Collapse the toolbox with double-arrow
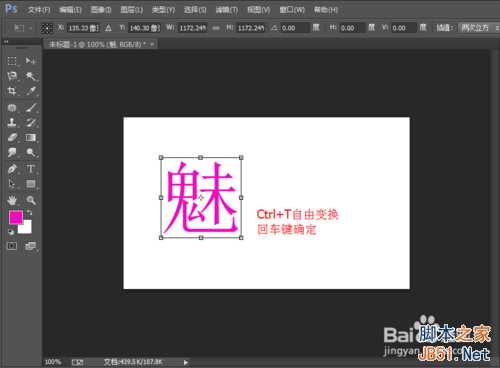The width and height of the screenshot is (500, 368). pyautogui.click(x=6, y=42)
